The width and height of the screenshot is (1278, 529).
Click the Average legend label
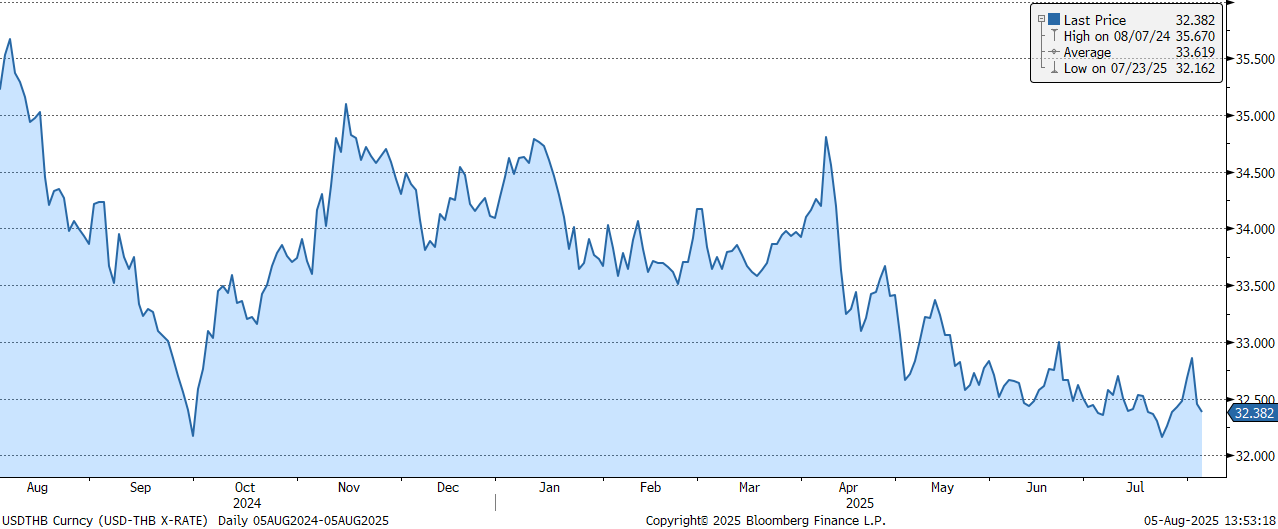coord(1087,52)
